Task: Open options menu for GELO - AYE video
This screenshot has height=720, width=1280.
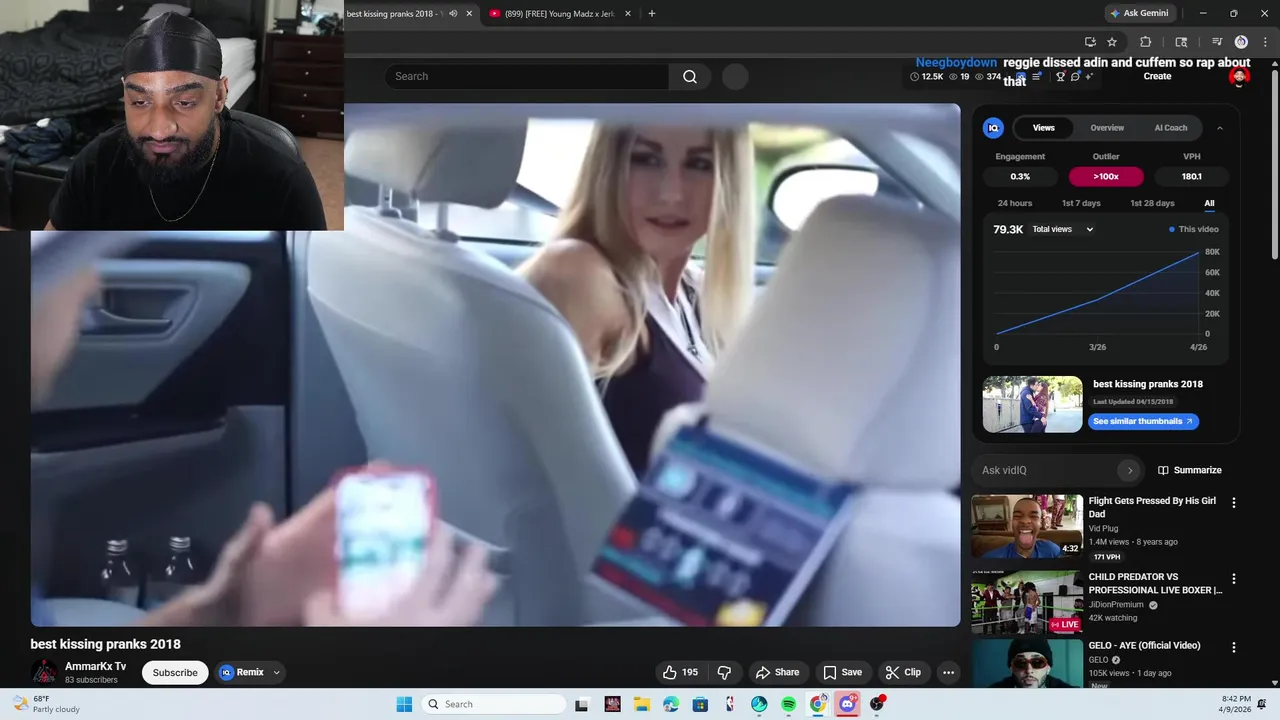Action: (x=1233, y=648)
